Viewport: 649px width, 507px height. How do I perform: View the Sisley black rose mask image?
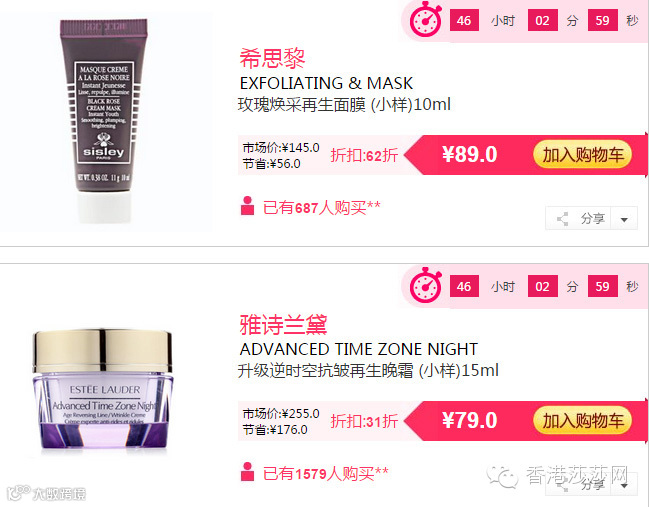pos(104,120)
